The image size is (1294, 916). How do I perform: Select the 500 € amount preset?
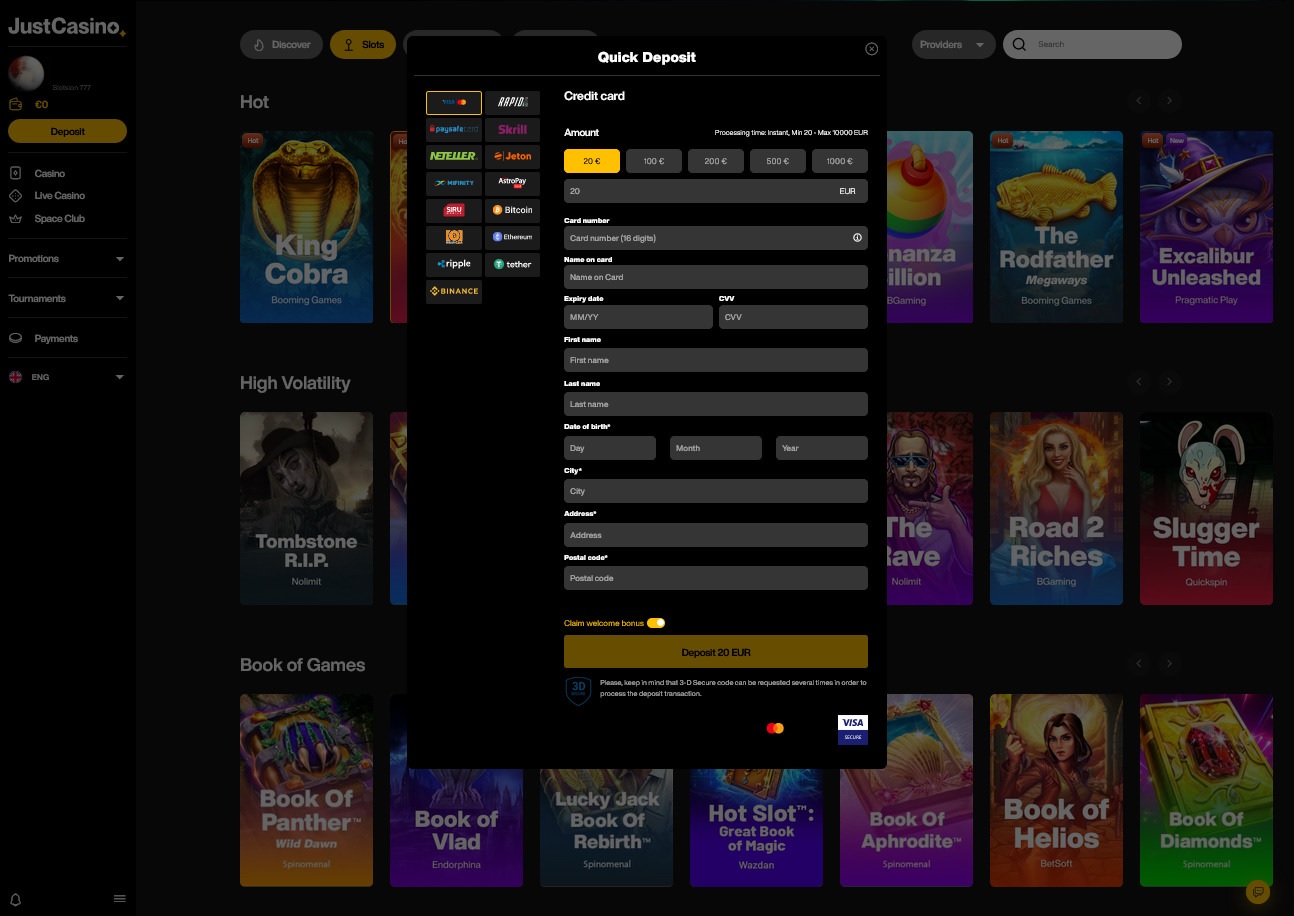777,161
